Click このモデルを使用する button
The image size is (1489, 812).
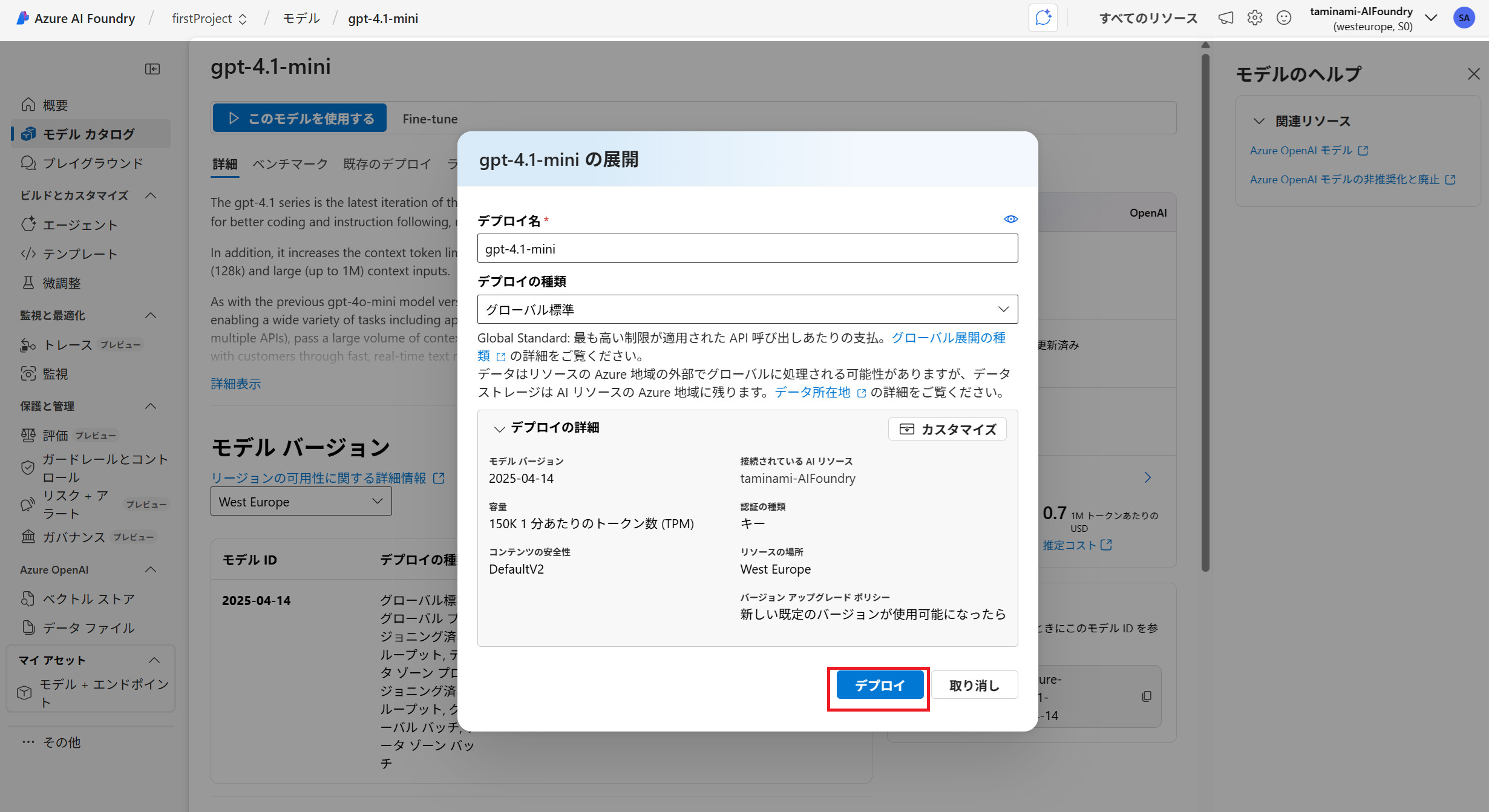pyautogui.click(x=299, y=118)
